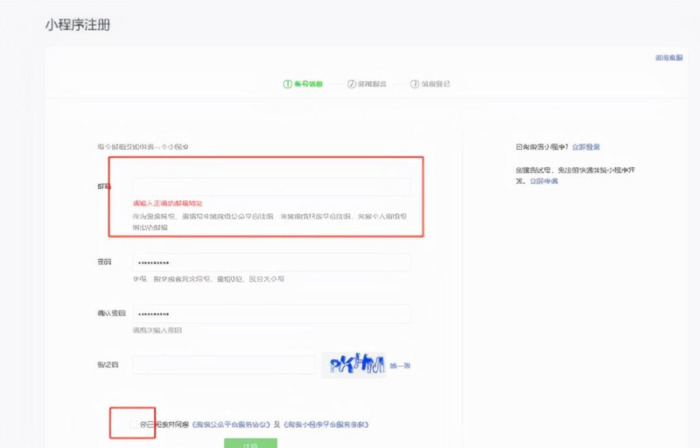
Task: Click the blue link at the top right
Action: coord(669,58)
